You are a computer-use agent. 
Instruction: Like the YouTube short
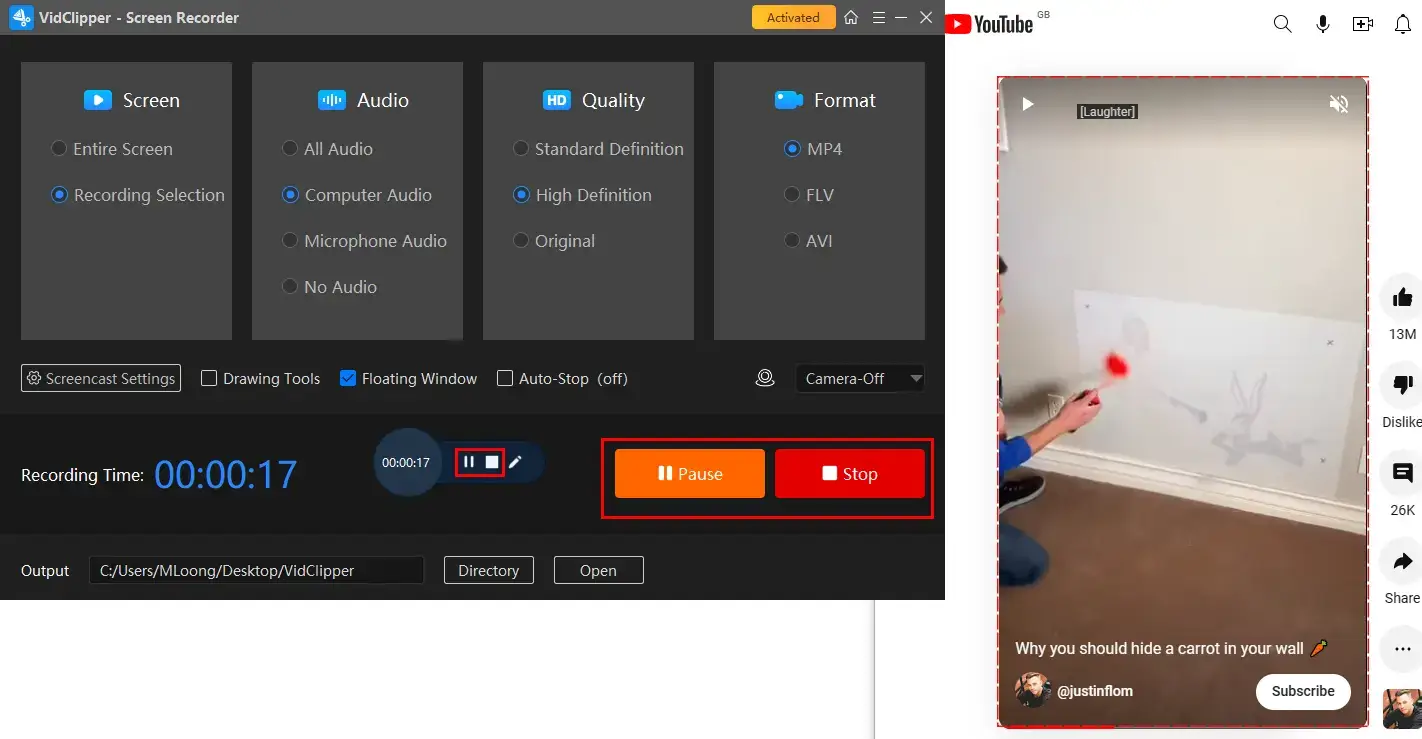[1402, 297]
